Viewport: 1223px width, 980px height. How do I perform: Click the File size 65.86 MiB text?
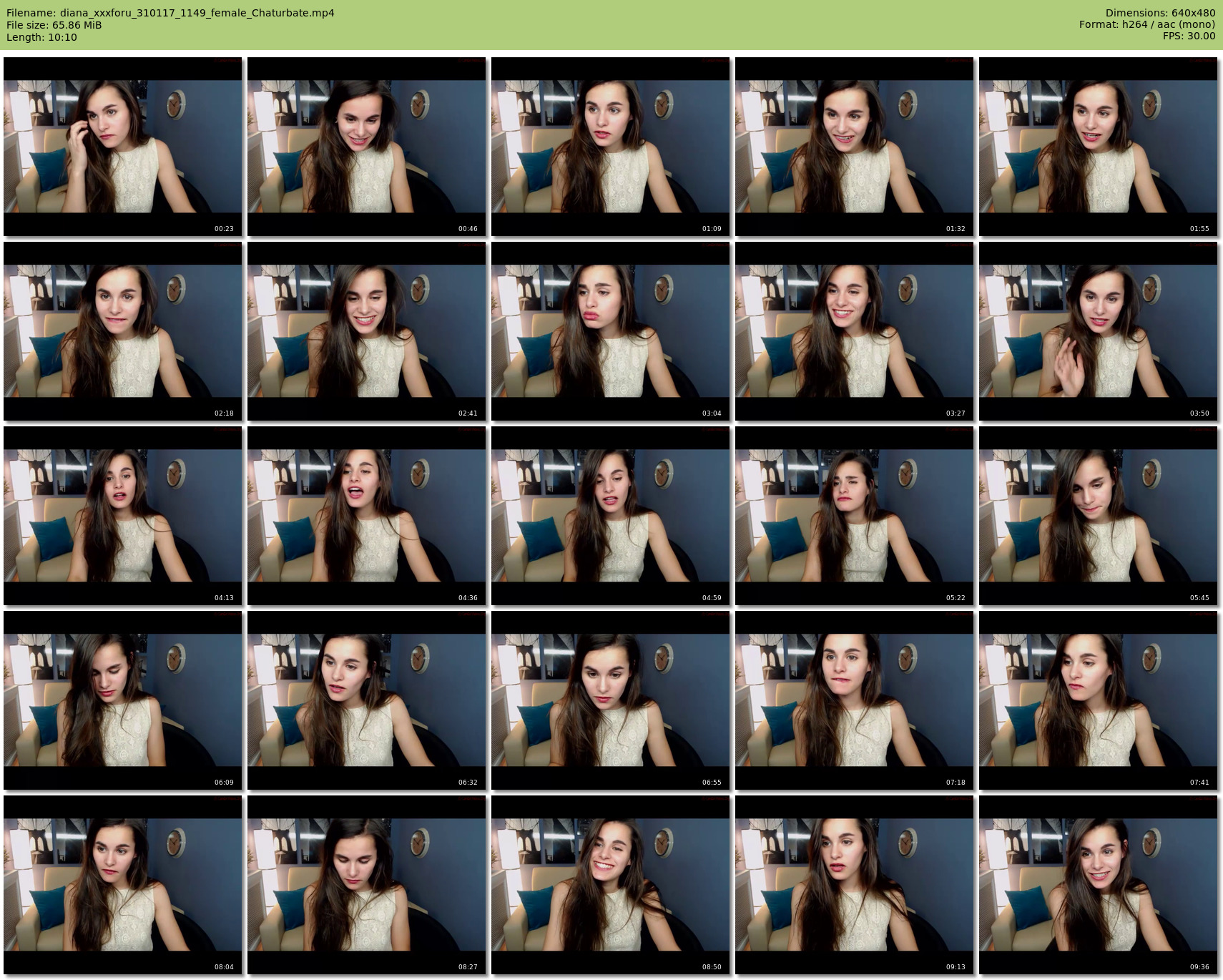[x=54, y=25]
